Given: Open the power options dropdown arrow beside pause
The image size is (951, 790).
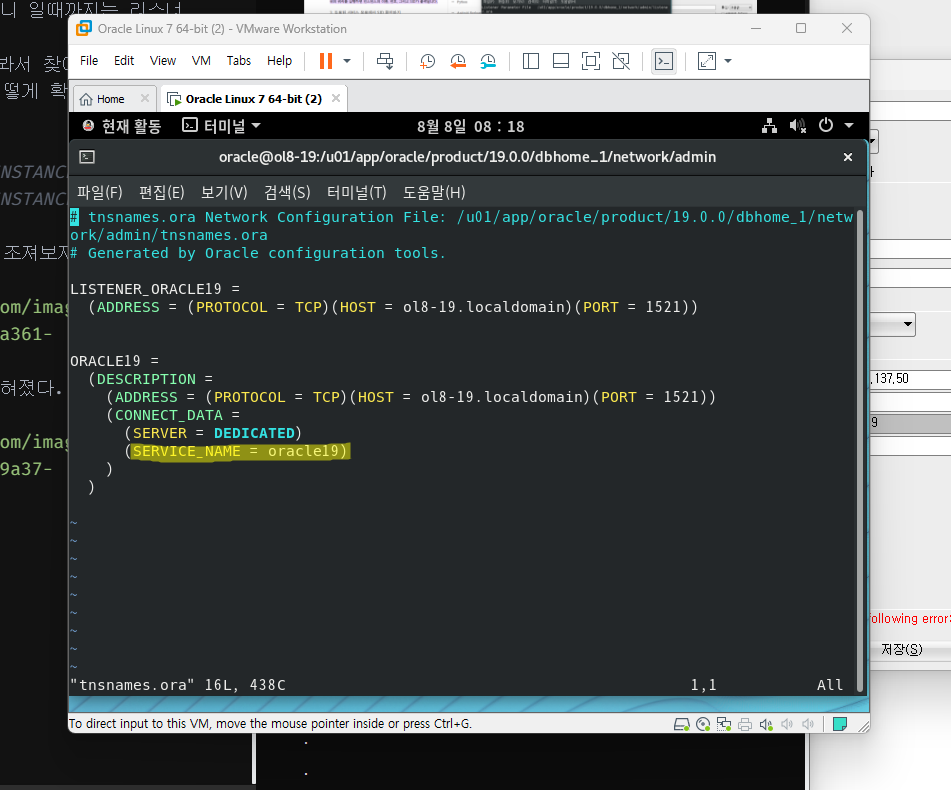Looking at the screenshot, I should pos(347,61).
